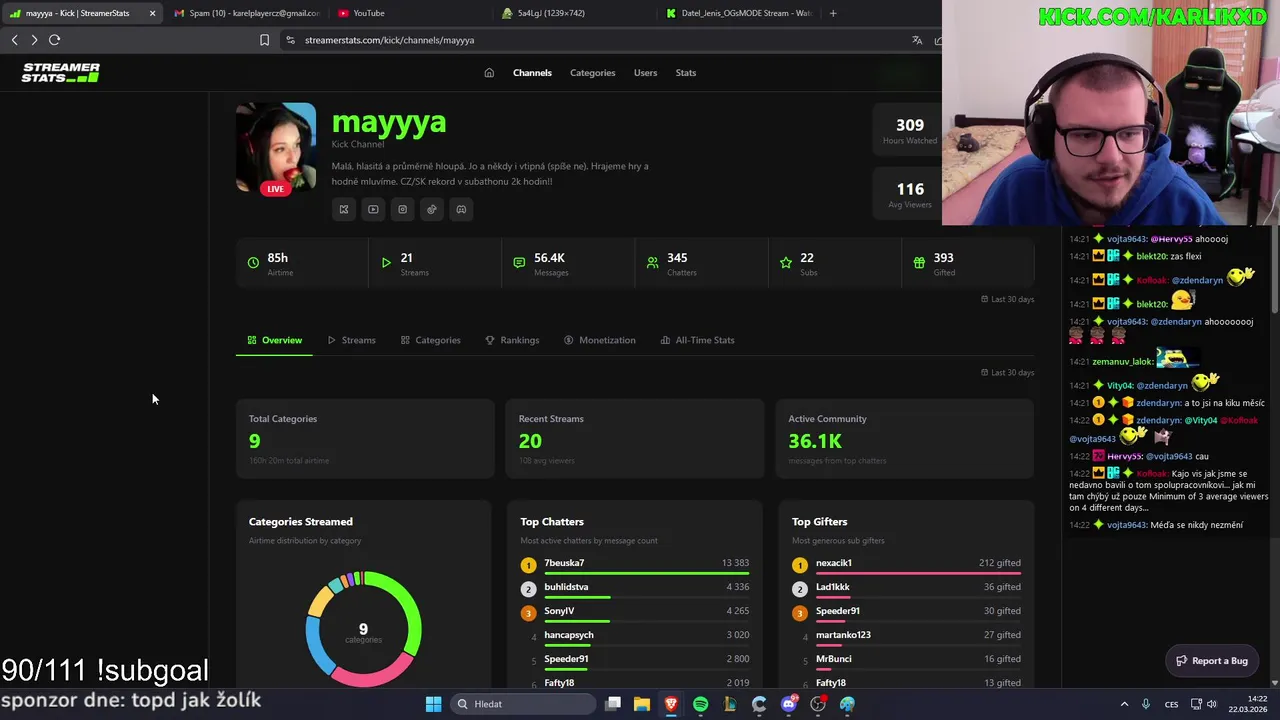Switch to the All-Time Stats tab
This screenshot has width=1280, height=720.
(697, 340)
